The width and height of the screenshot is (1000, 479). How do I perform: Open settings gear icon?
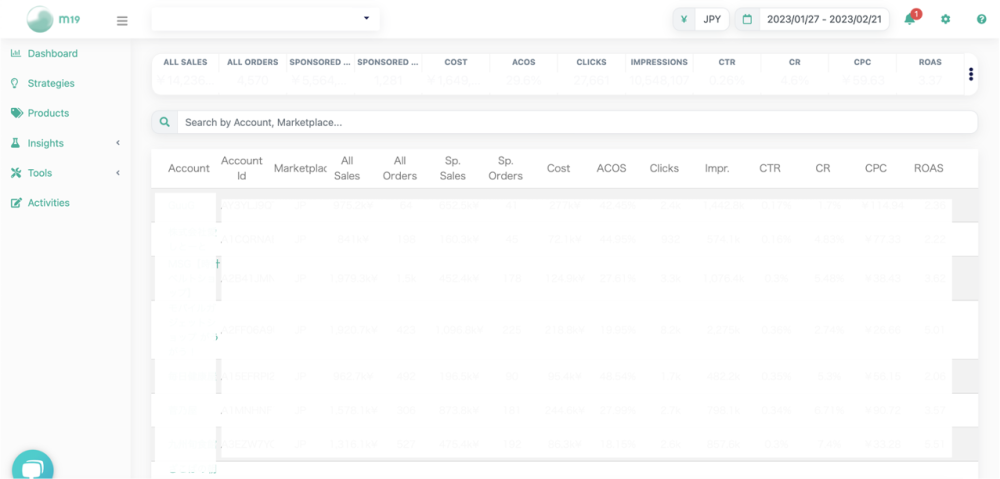click(x=946, y=19)
